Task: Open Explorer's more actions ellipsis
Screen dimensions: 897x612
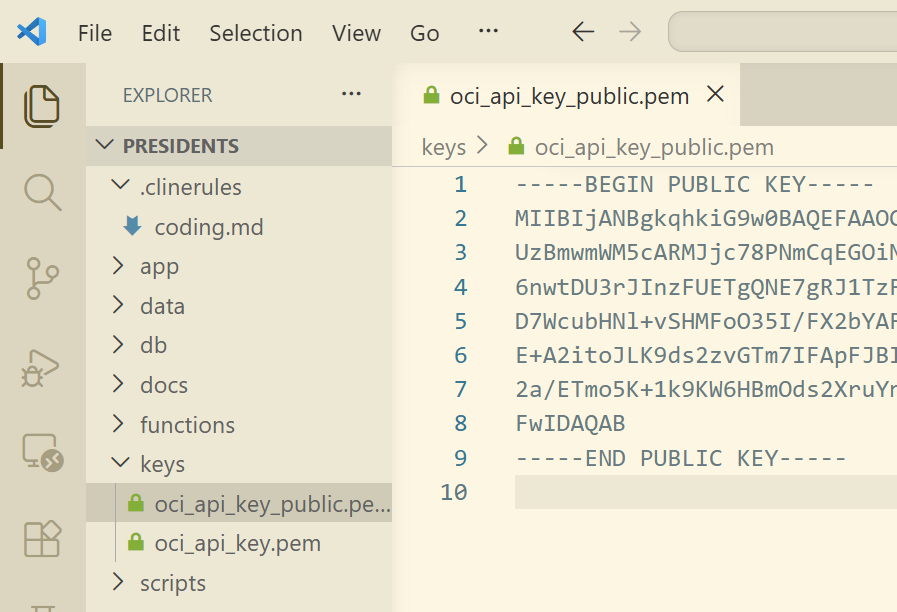Action: coord(351,95)
